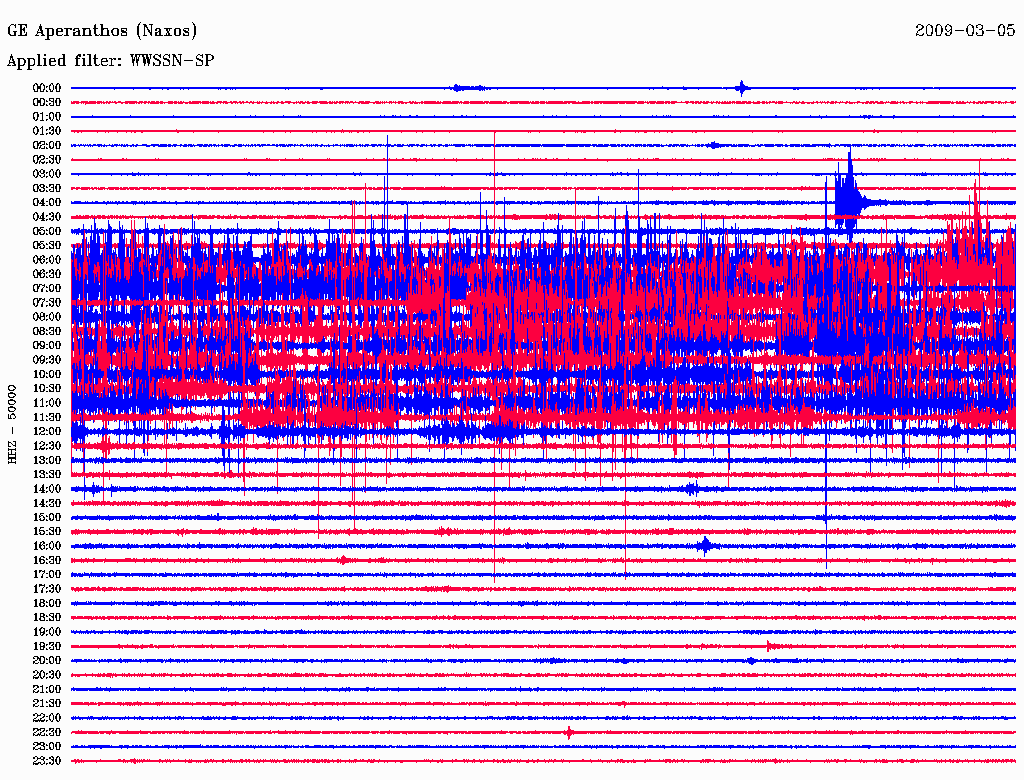Click the 02:30 time label

[47, 160]
